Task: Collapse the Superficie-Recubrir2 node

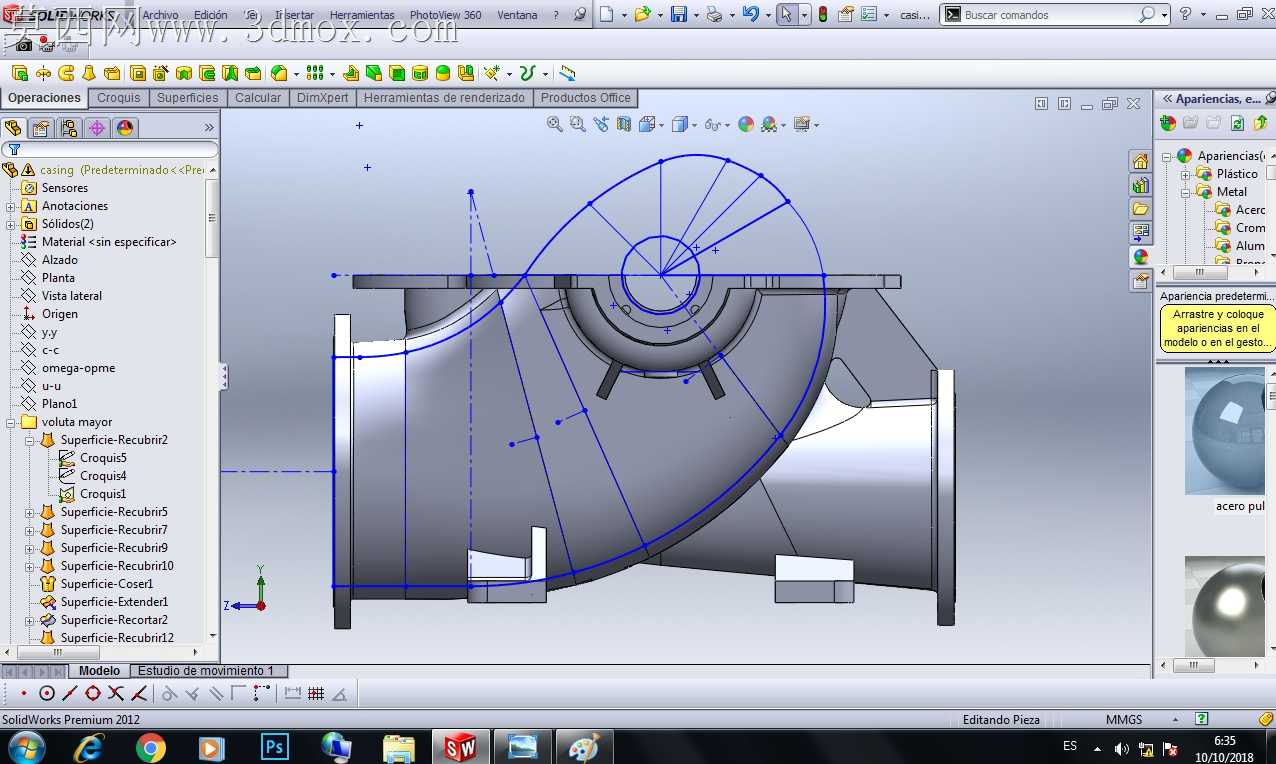Action: tap(30, 440)
